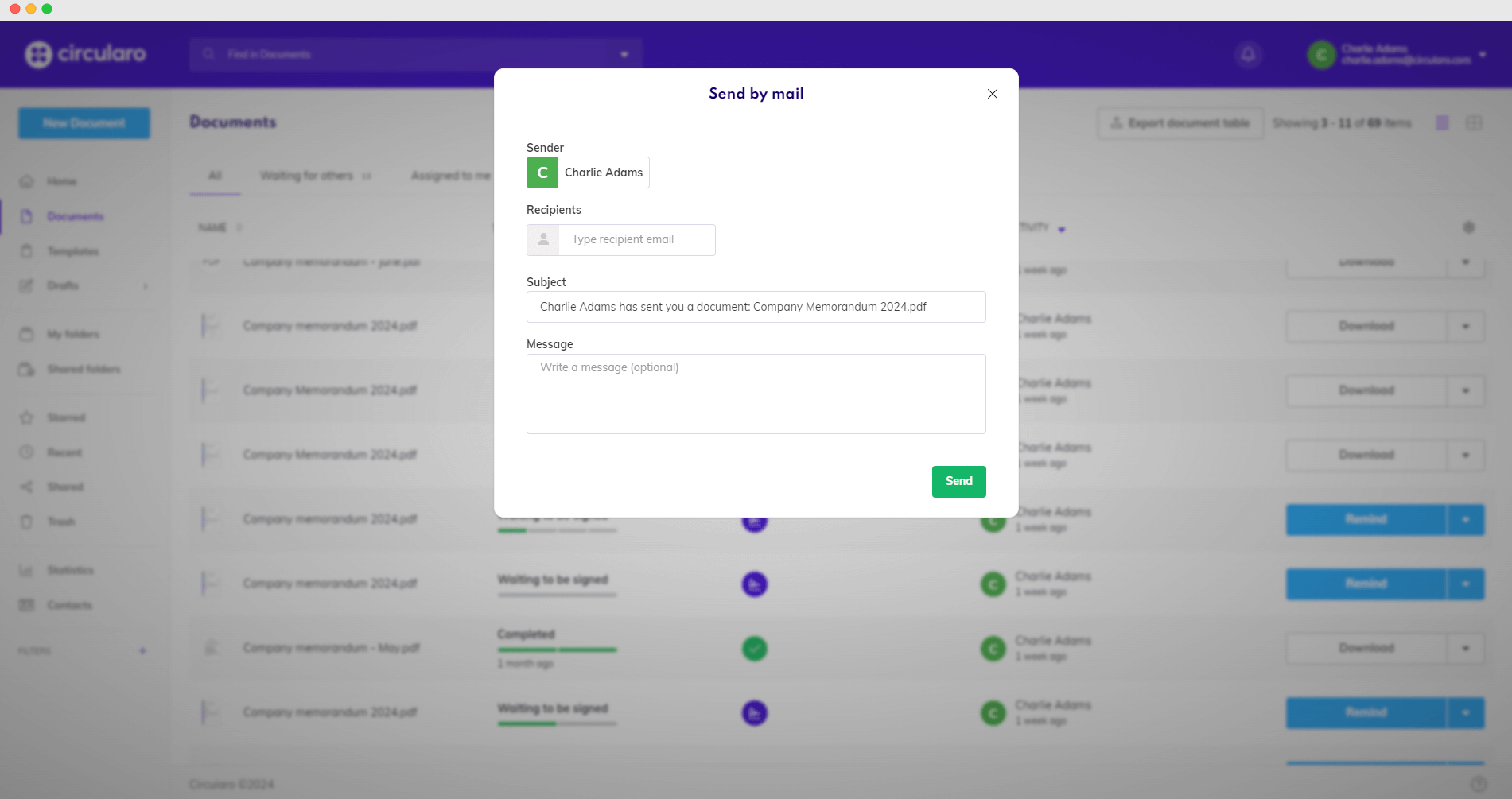
Task: Open Templates in the sidebar
Action: click(x=72, y=251)
